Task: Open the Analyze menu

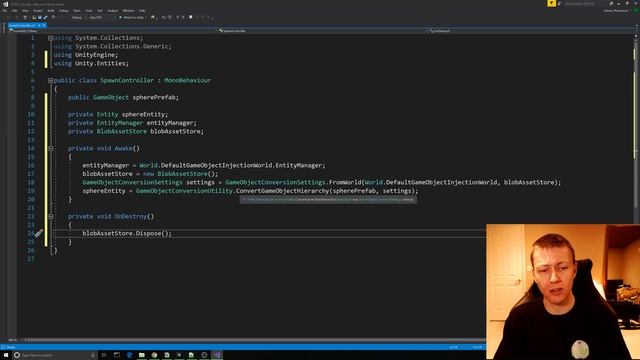Action: pyautogui.click(x=113, y=11)
